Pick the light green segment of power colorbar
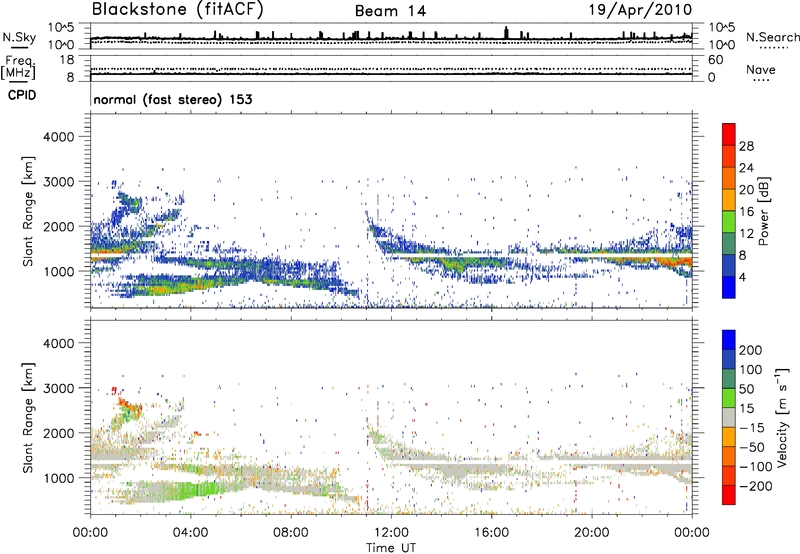800x554 pixels. (729, 222)
